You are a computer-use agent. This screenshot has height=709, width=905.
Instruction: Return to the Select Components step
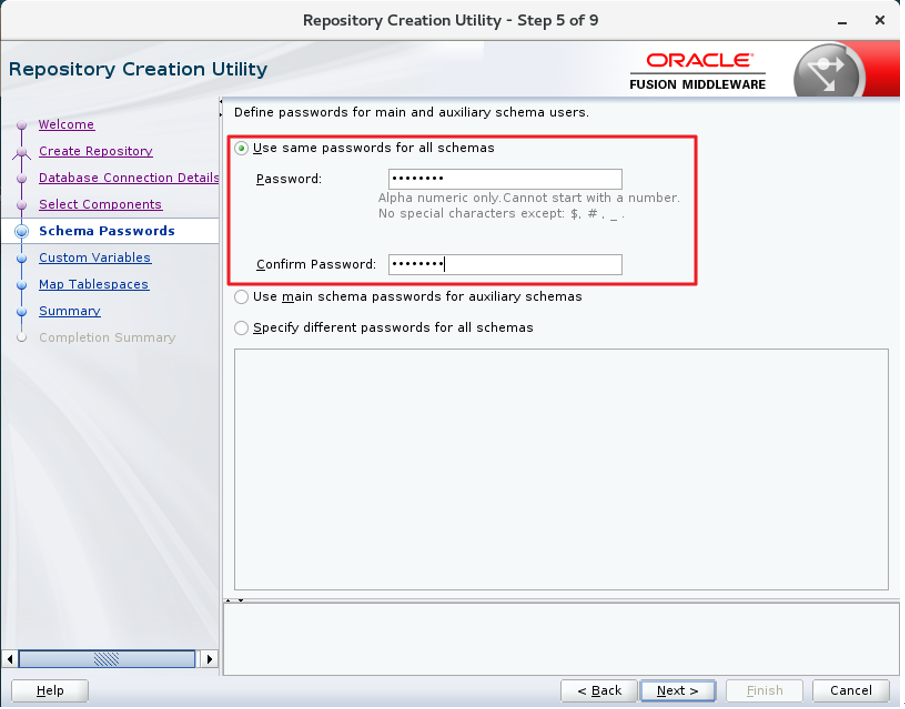[x=100, y=204]
